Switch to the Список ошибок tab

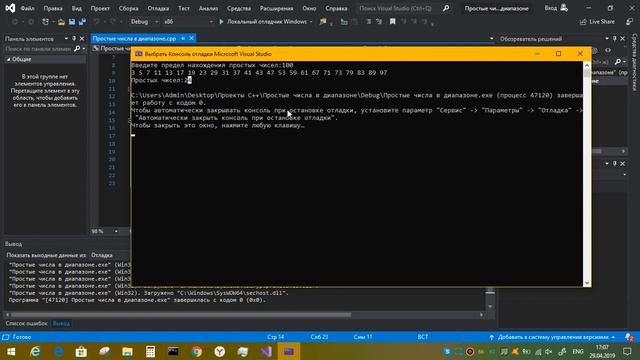[27, 323]
